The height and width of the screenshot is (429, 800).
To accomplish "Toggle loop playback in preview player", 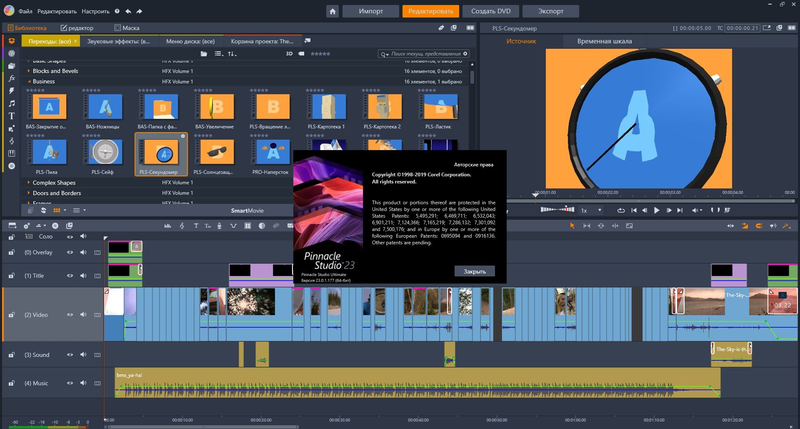I will (x=621, y=211).
